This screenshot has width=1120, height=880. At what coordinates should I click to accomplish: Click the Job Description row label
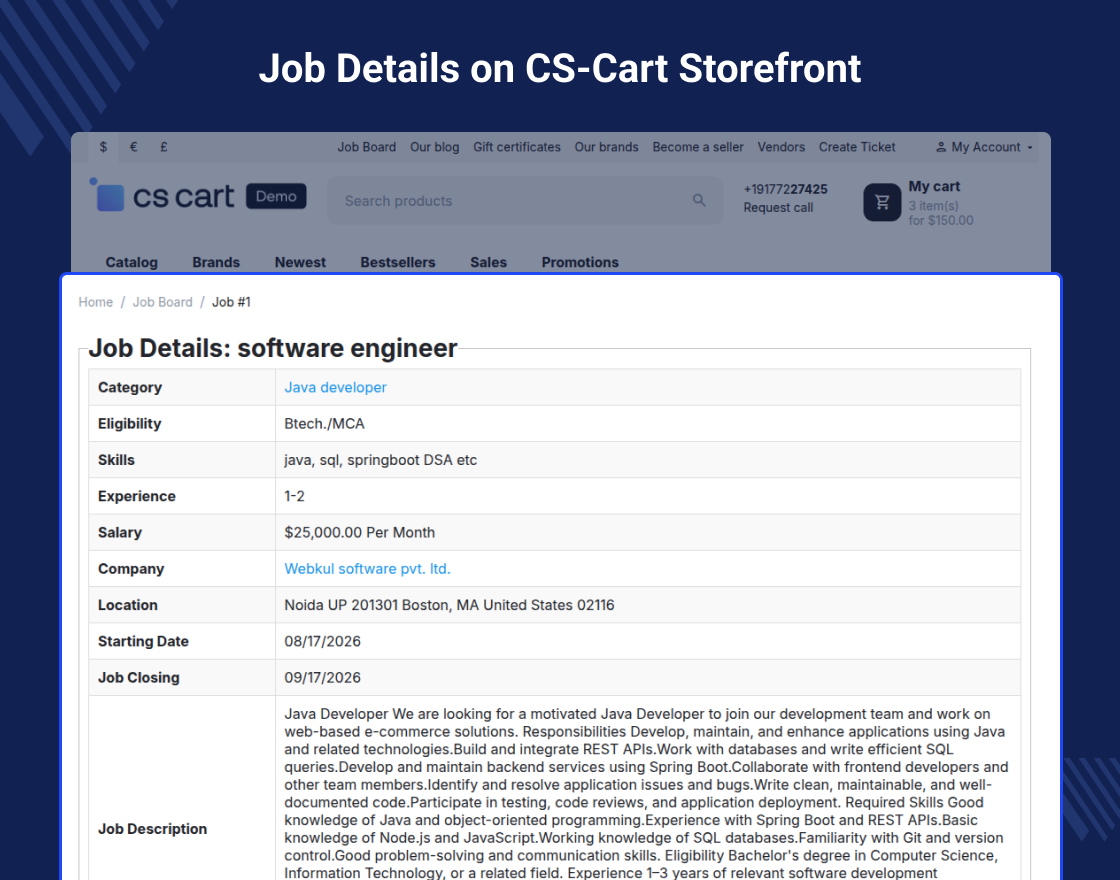tap(152, 829)
